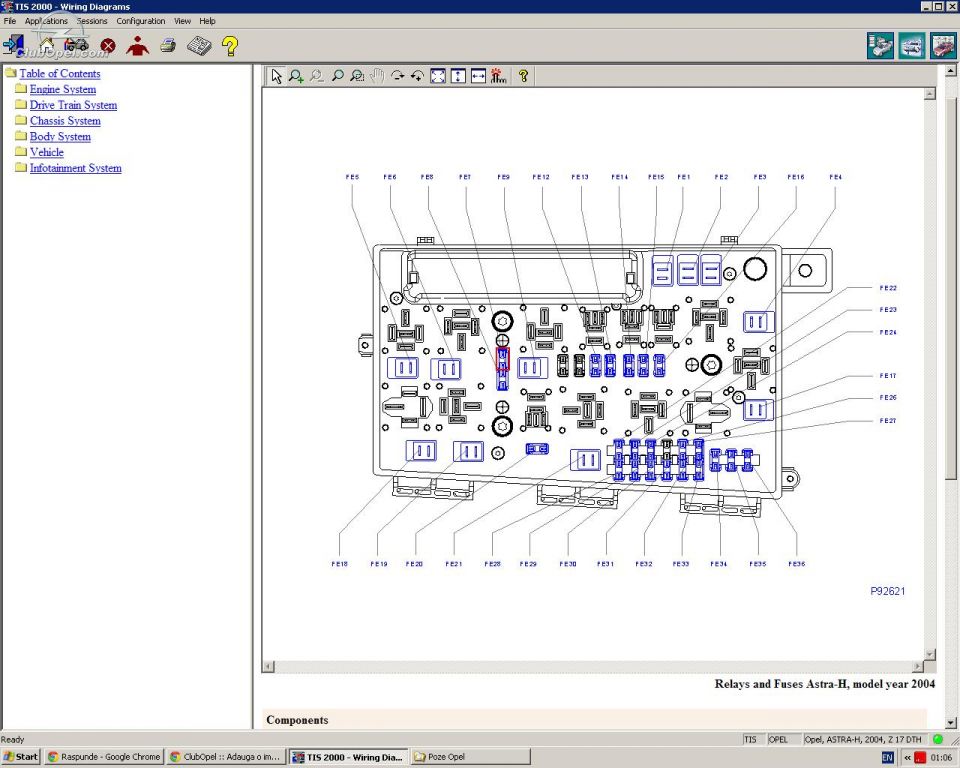Click diagram vertical scrollbar up arrow

click(930, 94)
